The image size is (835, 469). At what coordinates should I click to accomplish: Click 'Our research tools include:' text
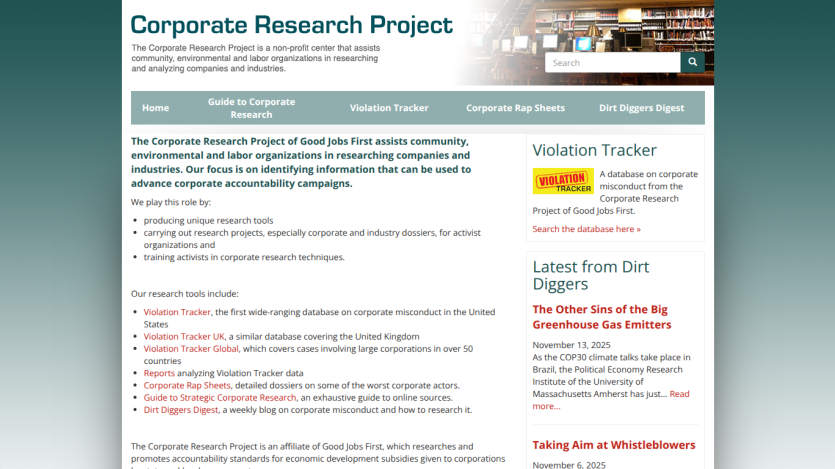coord(185,294)
